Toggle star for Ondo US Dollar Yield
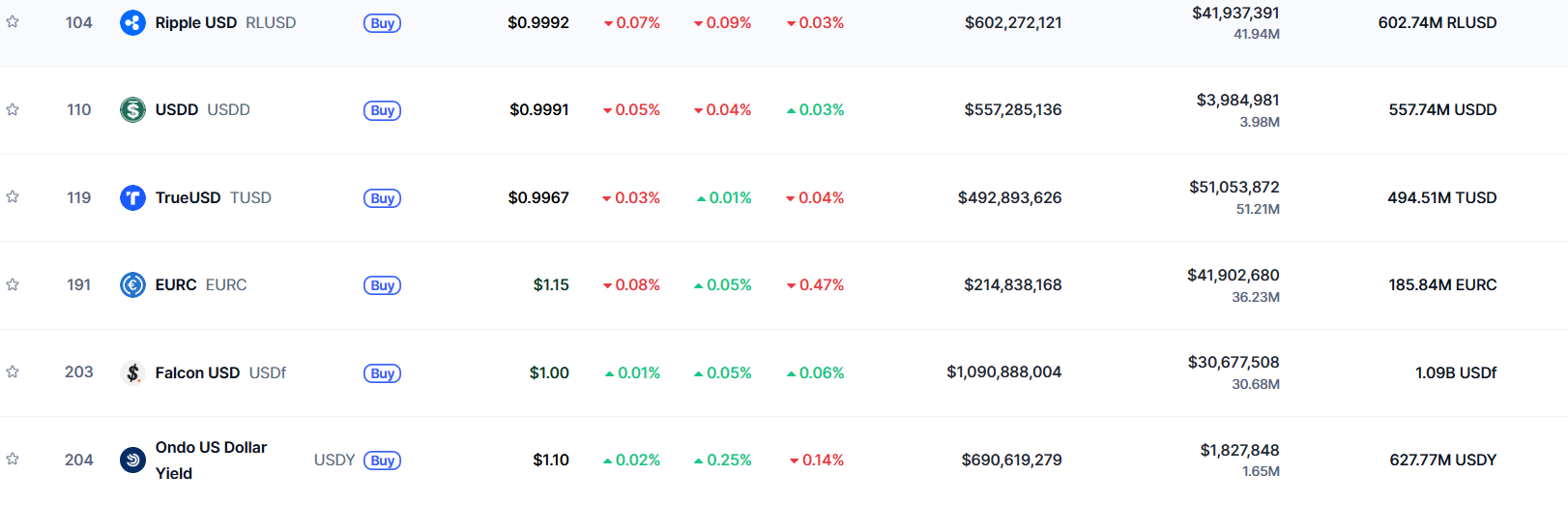The height and width of the screenshot is (505, 1568). pos(13,459)
